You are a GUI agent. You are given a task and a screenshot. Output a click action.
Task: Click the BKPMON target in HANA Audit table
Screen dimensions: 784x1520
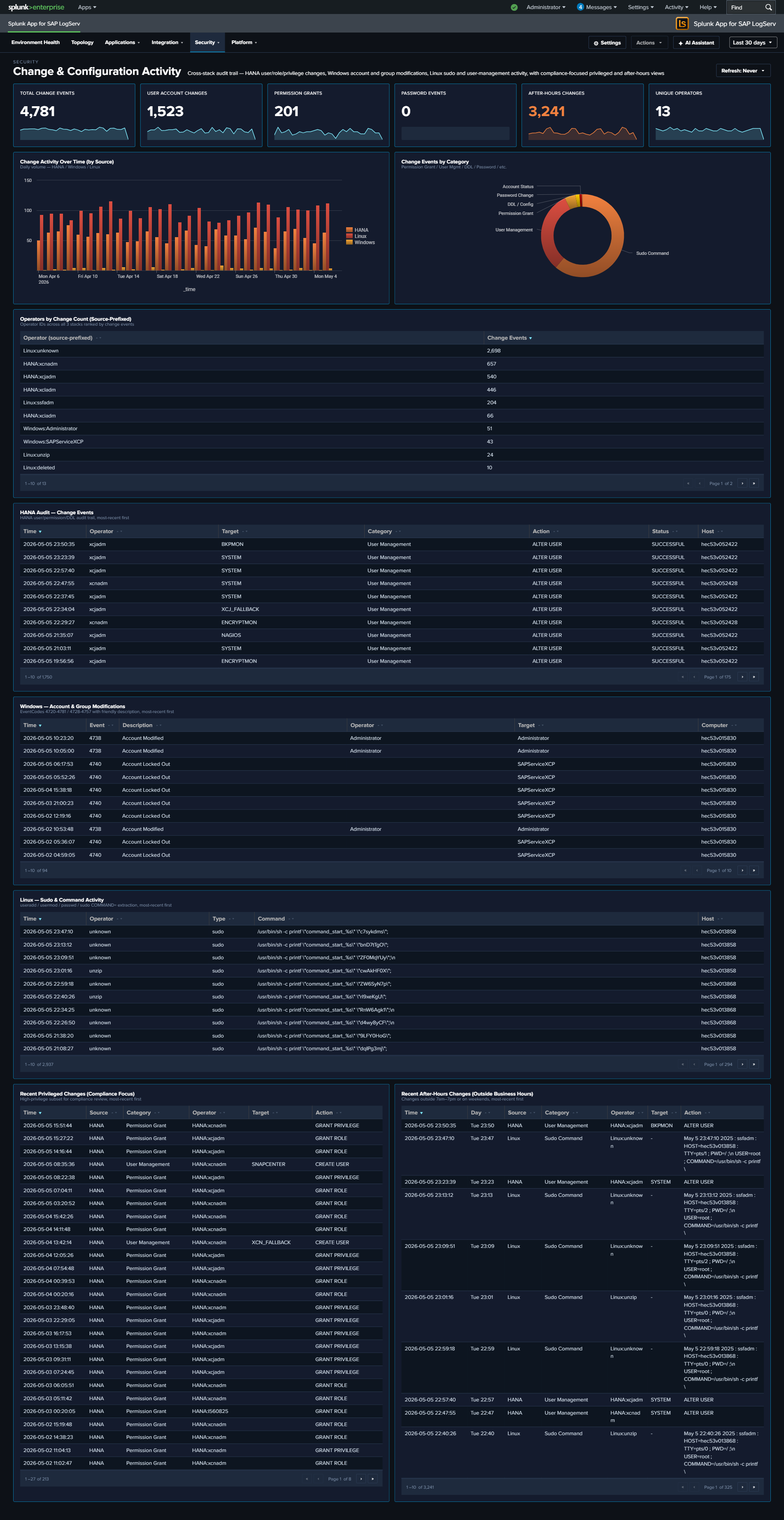[233, 544]
